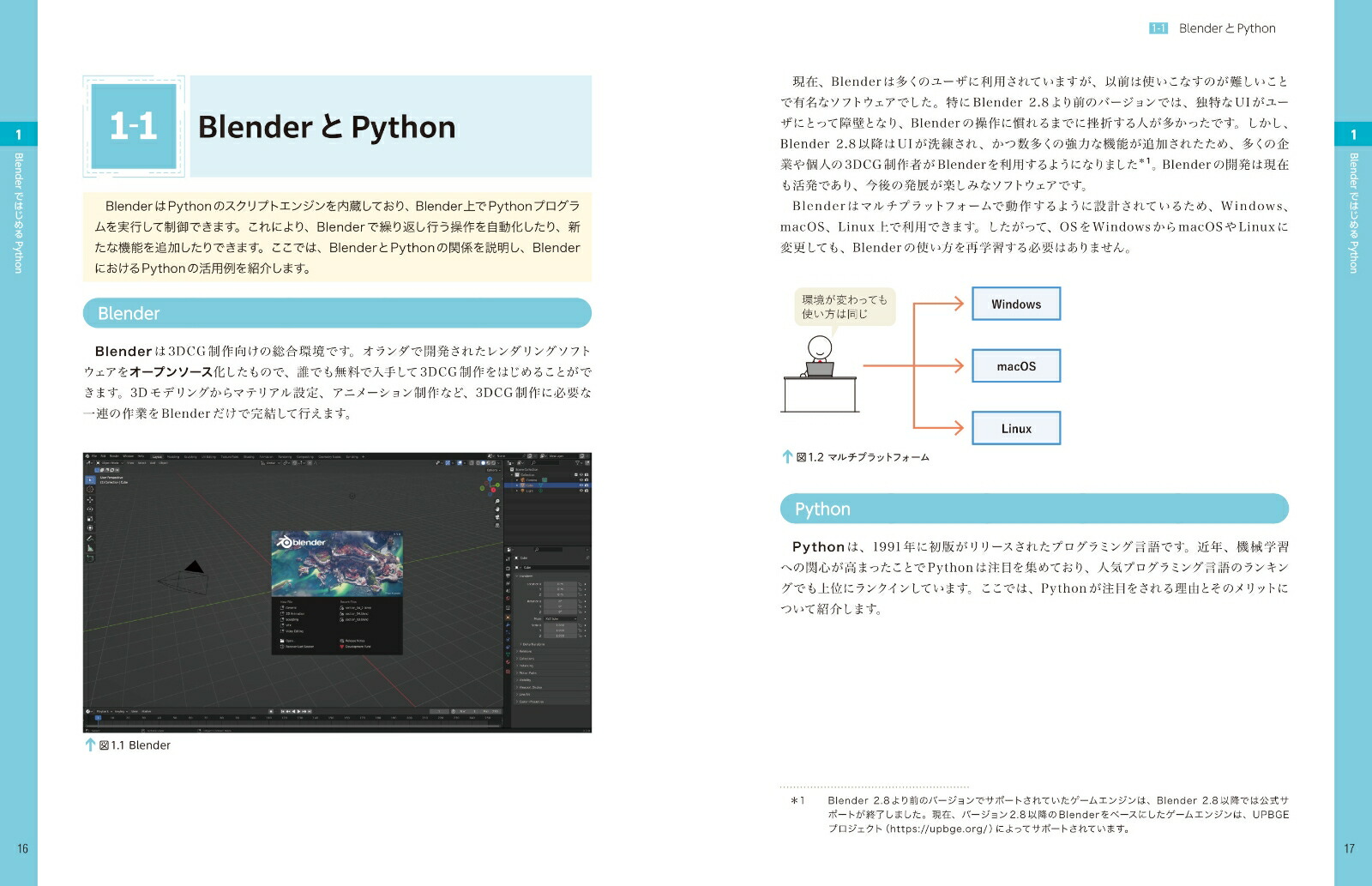The width and height of the screenshot is (1372, 886).
Task: Switch to the Modeling workspace tab
Action: tap(171, 456)
